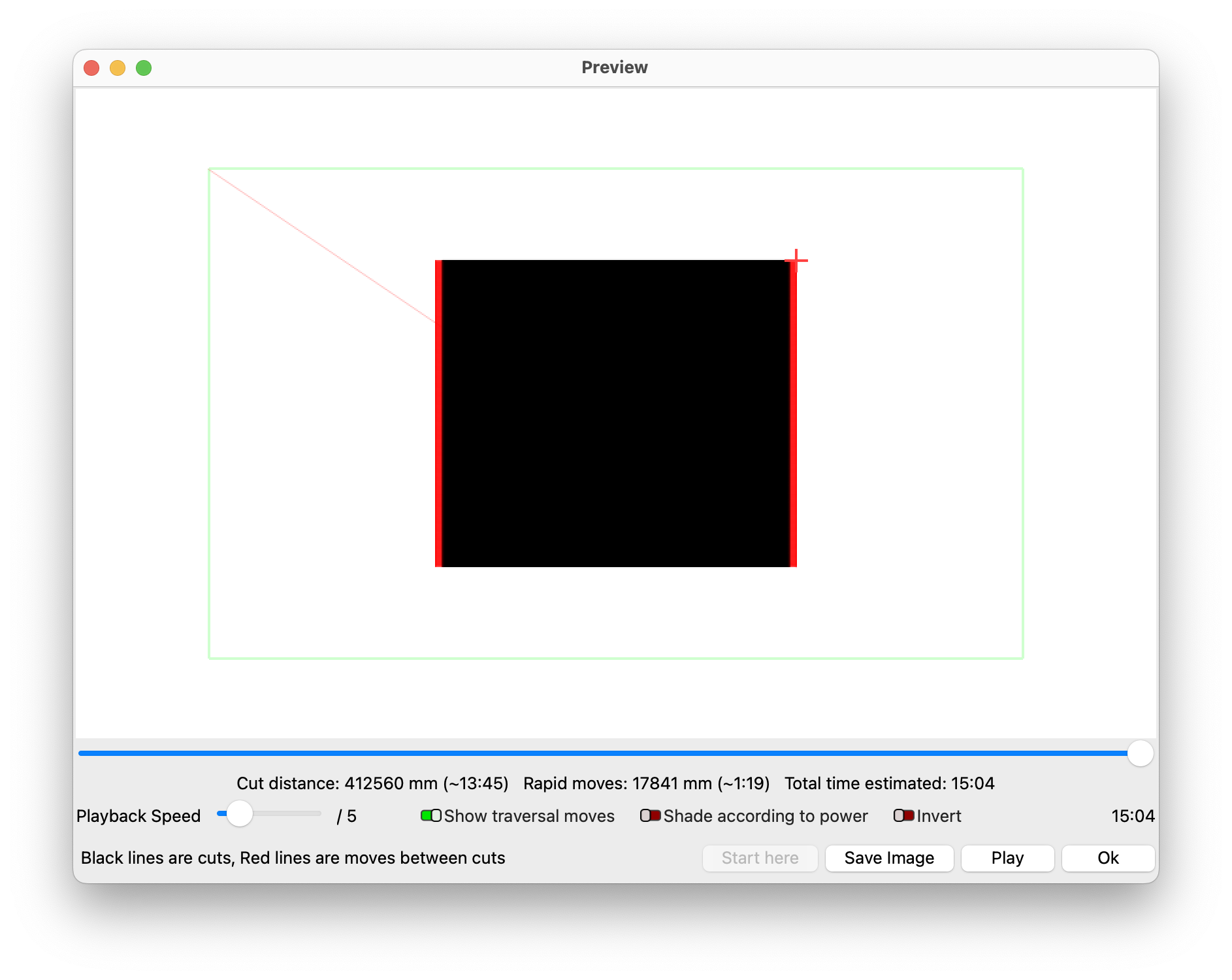Click the Total time estimated readout
The image size is (1232, 980).
(x=889, y=783)
